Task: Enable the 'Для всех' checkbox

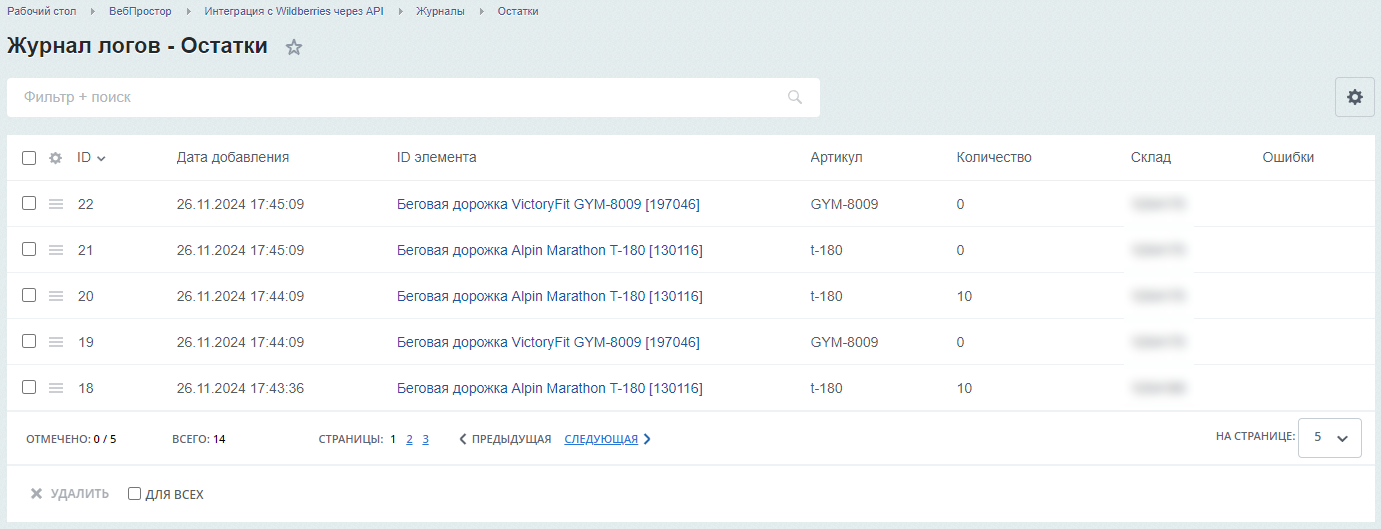Action: pos(135,494)
